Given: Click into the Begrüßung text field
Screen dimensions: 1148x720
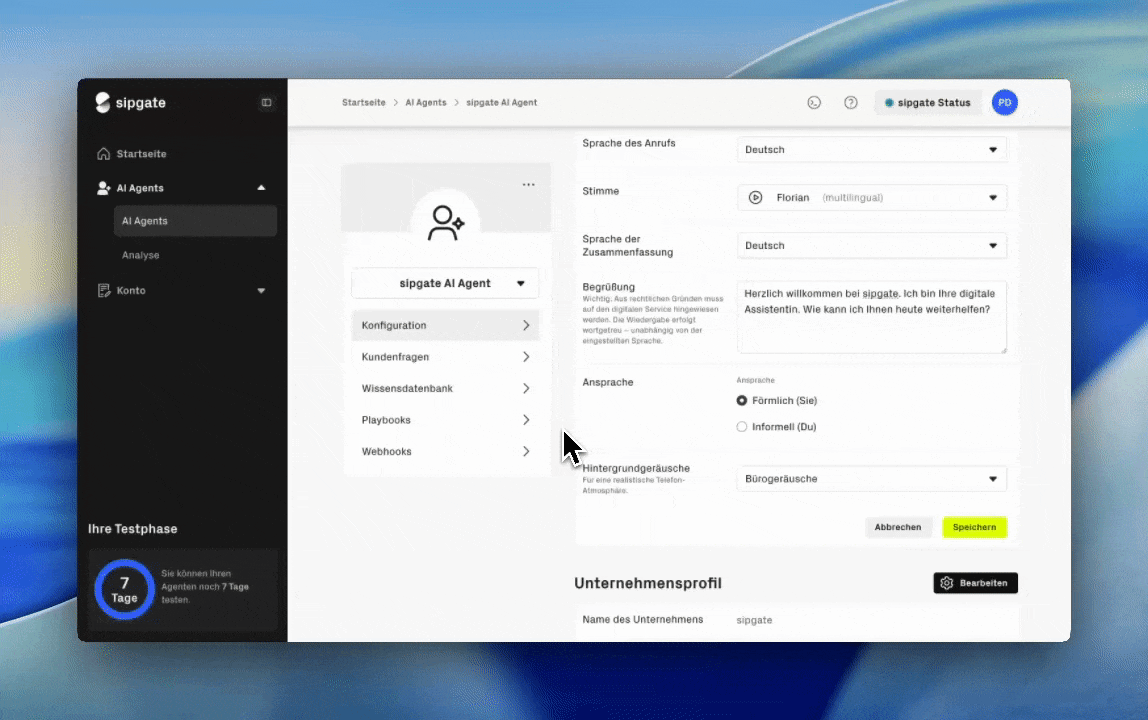Looking at the screenshot, I should [871, 317].
